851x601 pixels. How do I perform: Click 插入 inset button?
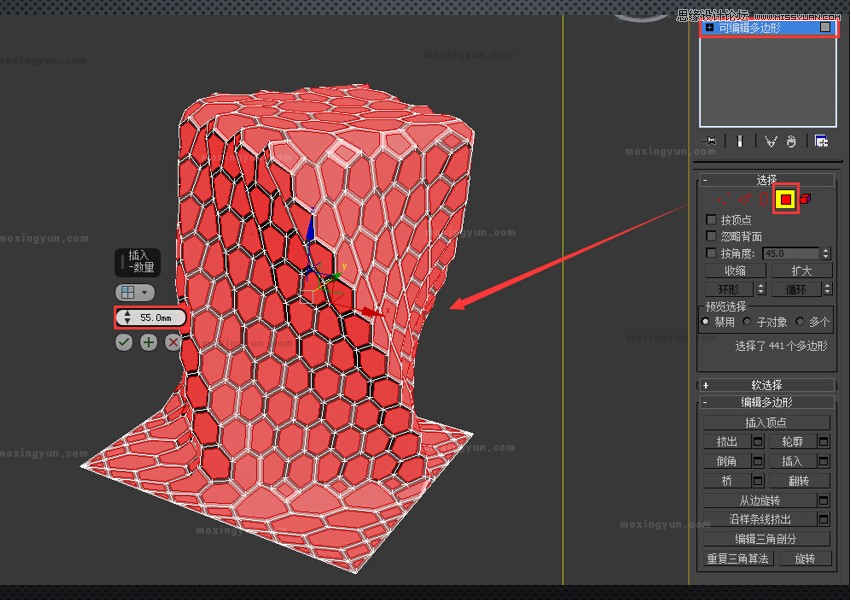tap(792, 461)
